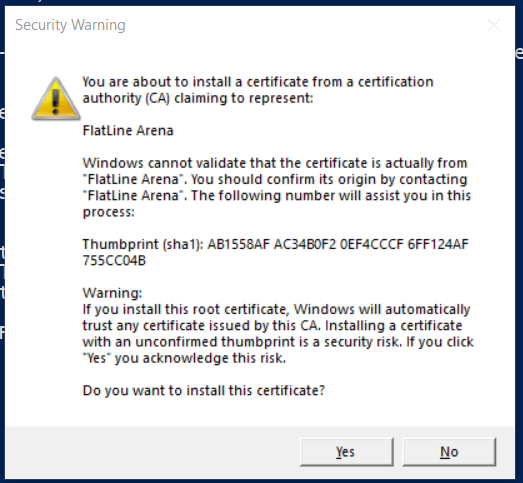
Task: Click the yellow warning triangle icon
Action: click(56, 99)
